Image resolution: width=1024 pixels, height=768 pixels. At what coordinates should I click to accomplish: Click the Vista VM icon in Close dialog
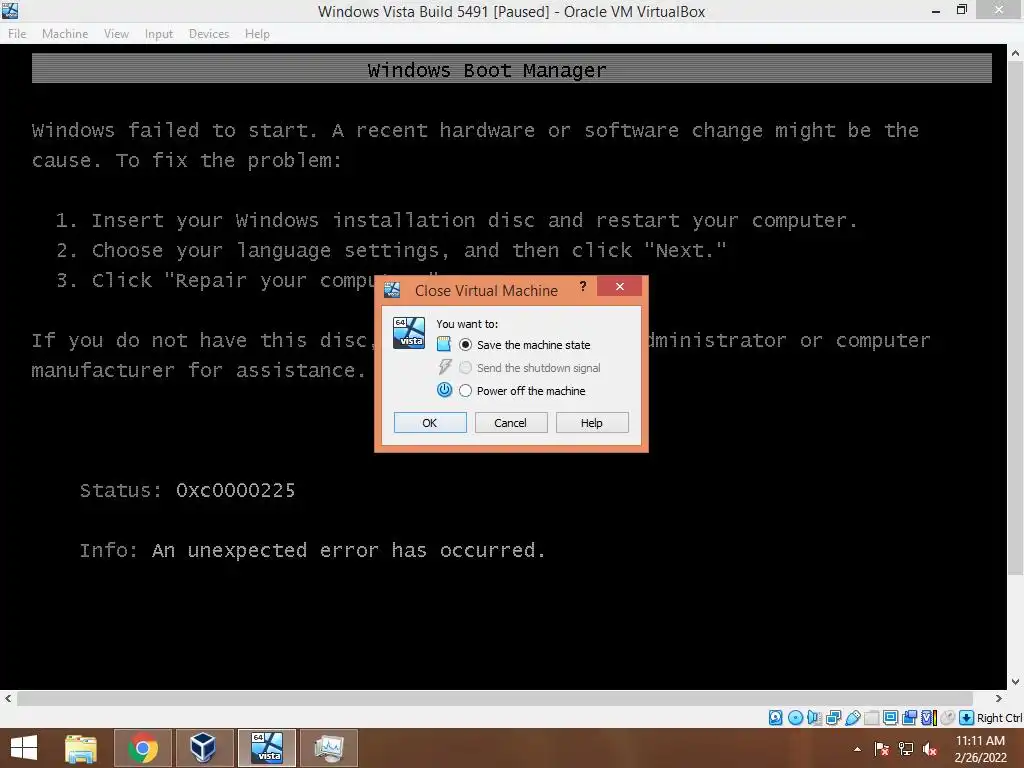(x=409, y=332)
